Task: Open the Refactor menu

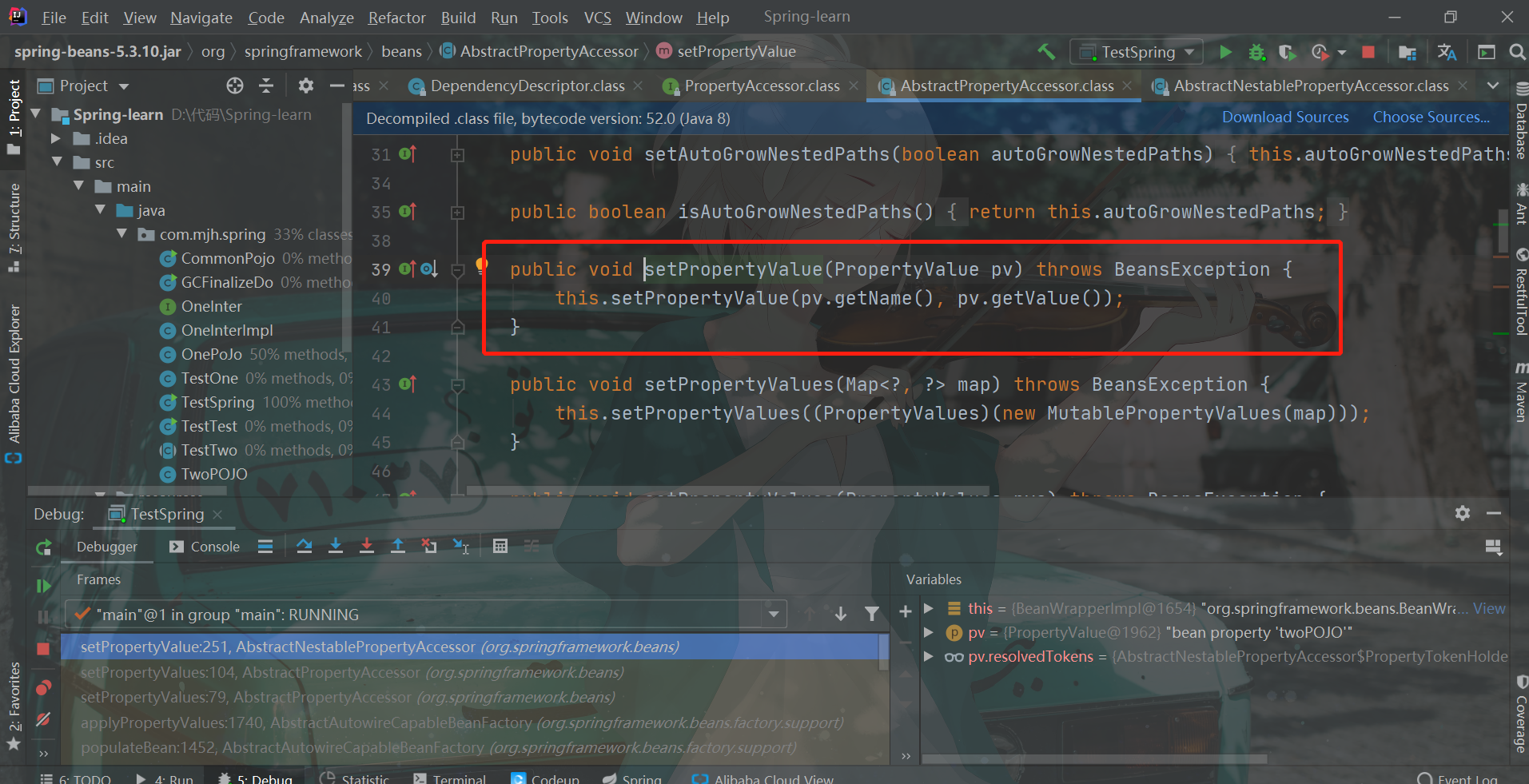Action: click(396, 18)
